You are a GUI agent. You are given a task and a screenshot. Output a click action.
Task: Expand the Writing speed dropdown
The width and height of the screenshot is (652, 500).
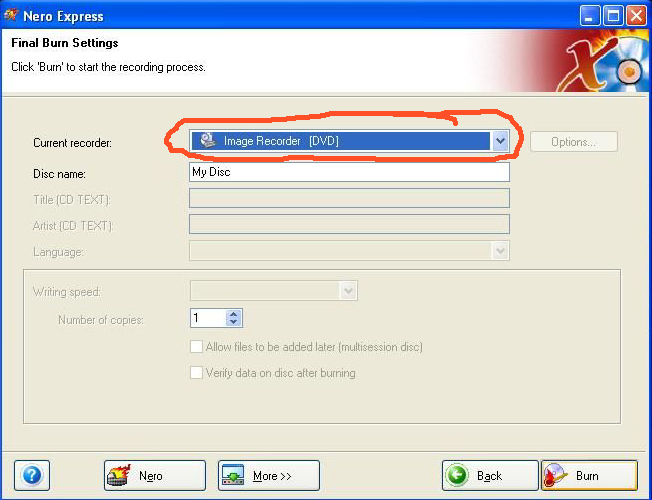[348, 291]
